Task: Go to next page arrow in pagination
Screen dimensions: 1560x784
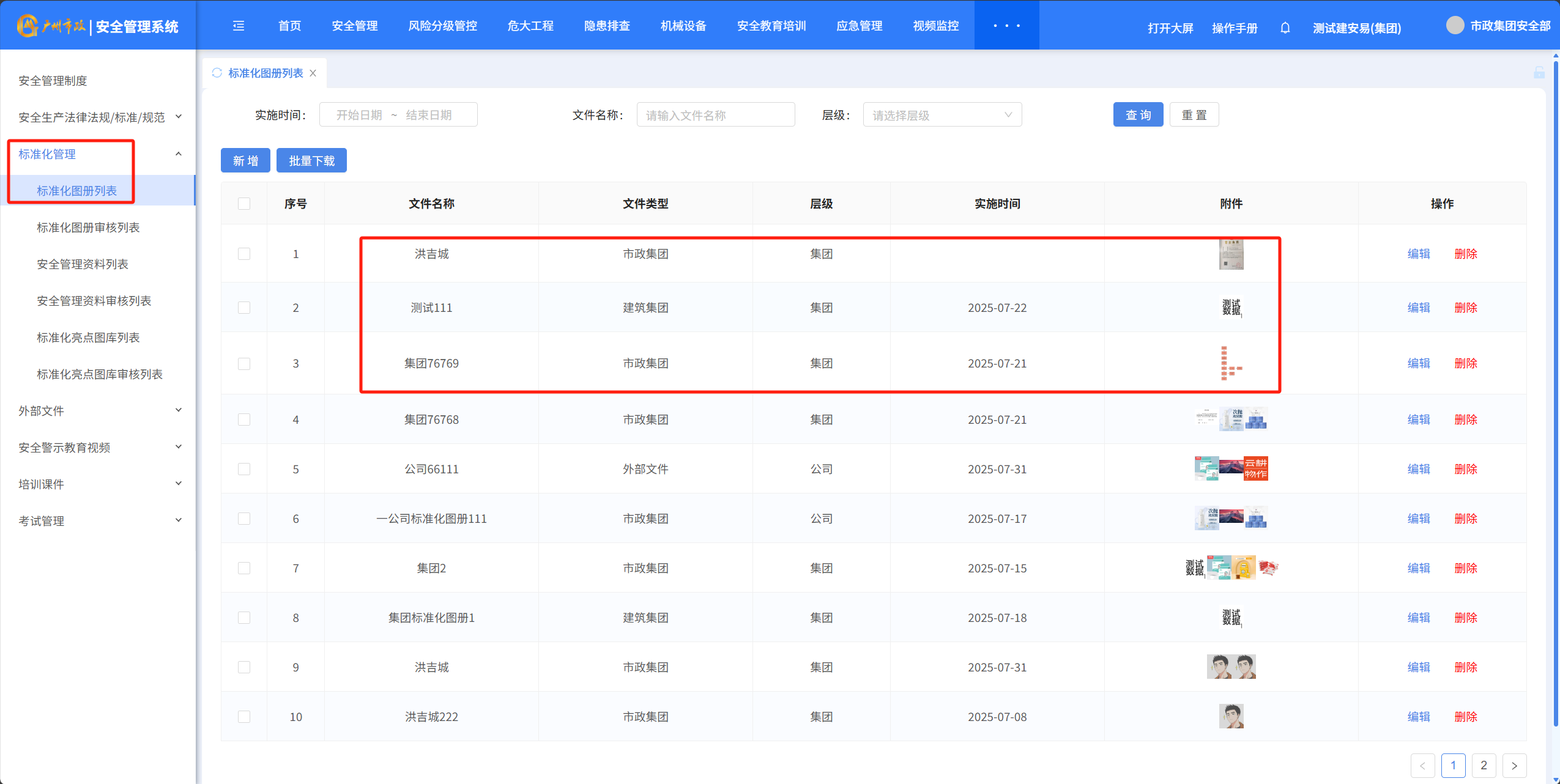Action: [x=1514, y=765]
